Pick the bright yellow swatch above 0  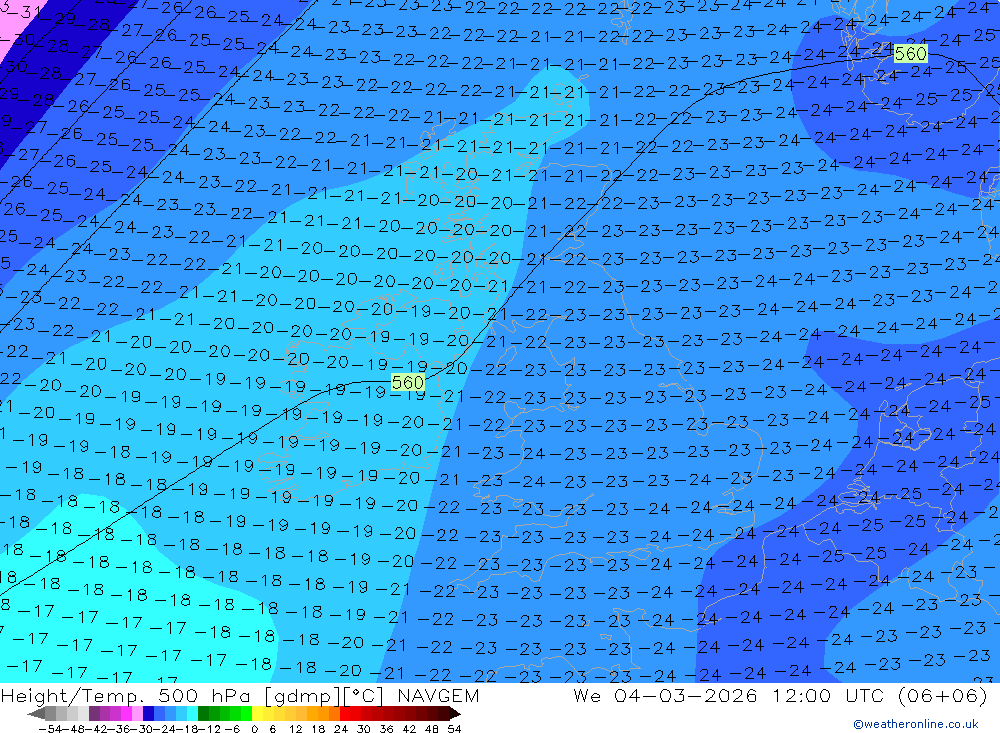(258, 714)
